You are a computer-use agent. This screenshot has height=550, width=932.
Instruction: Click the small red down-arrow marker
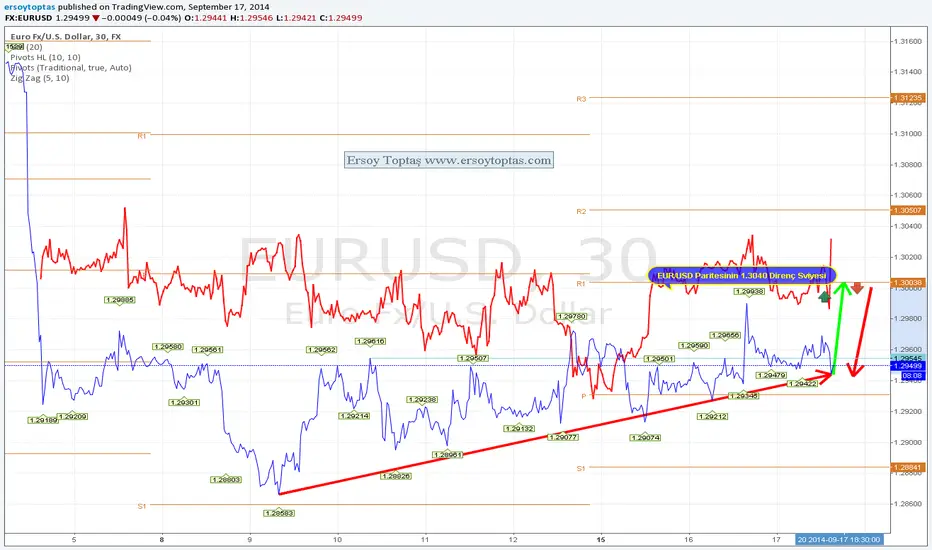point(857,288)
